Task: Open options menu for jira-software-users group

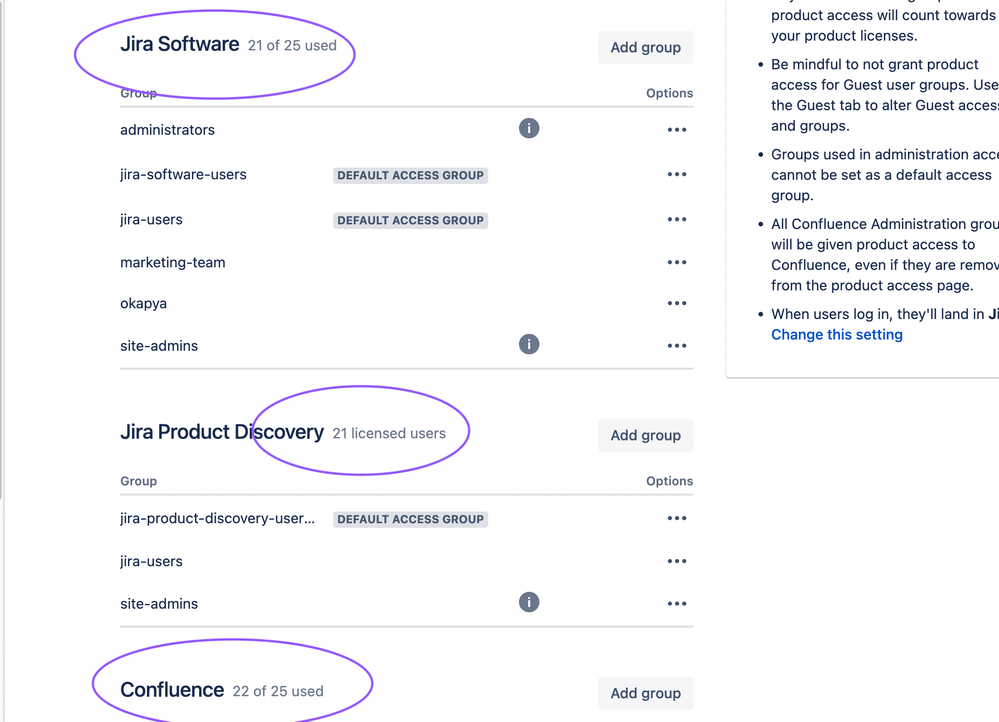Action: coord(677,175)
